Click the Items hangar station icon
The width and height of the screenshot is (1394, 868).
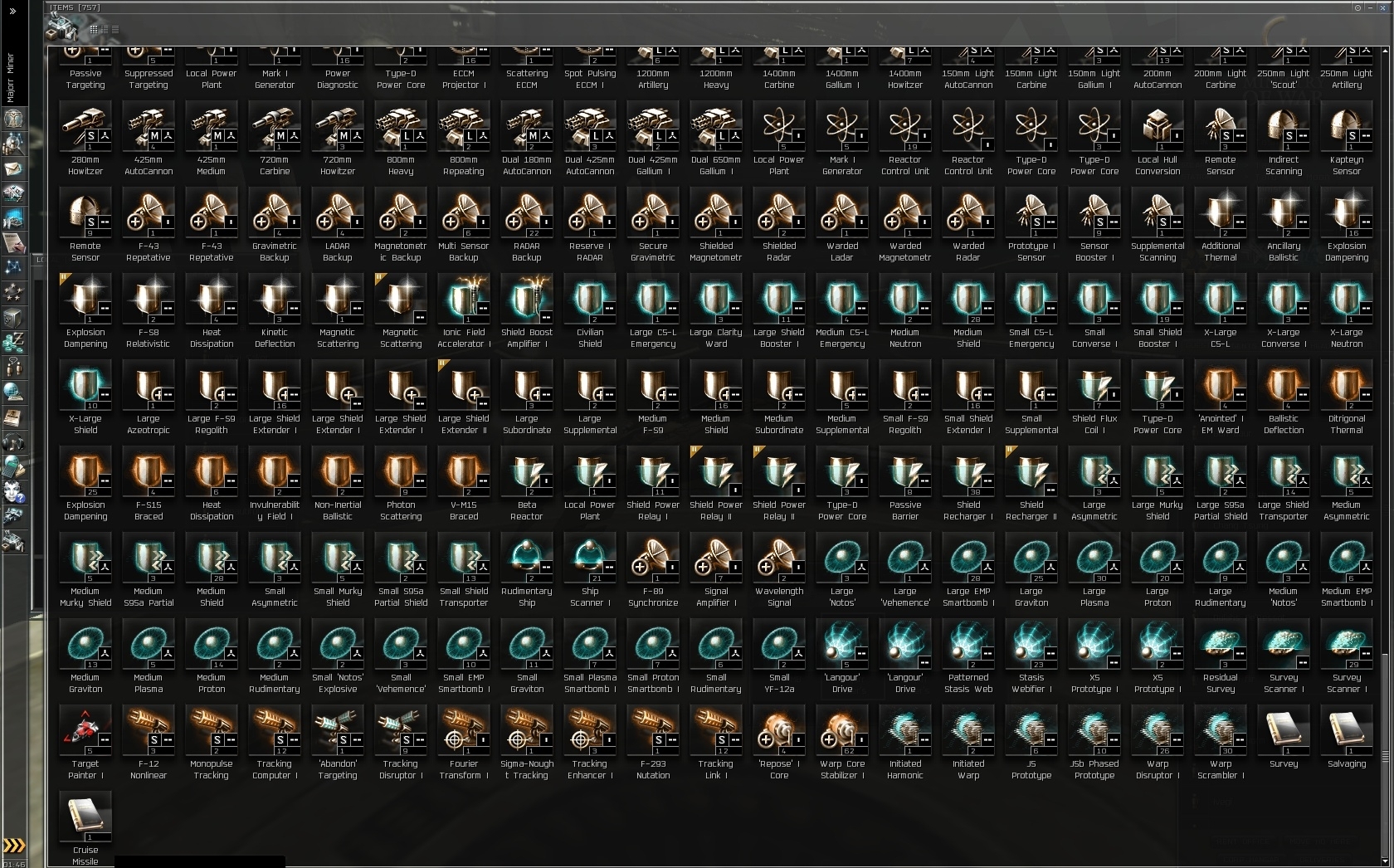pyautogui.click(x=61, y=28)
